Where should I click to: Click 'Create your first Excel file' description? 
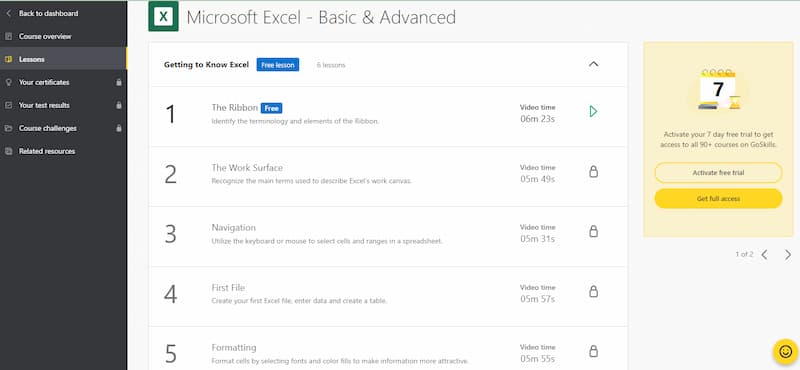pos(299,301)
